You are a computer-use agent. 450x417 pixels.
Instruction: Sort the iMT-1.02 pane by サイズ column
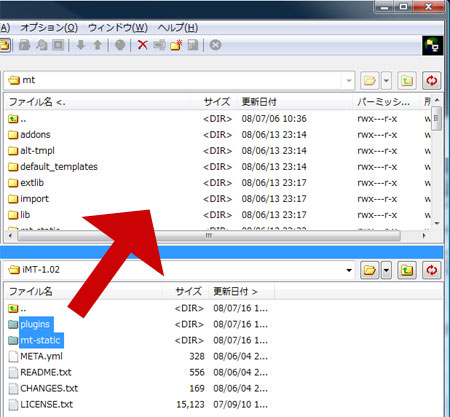coord(185,291)
